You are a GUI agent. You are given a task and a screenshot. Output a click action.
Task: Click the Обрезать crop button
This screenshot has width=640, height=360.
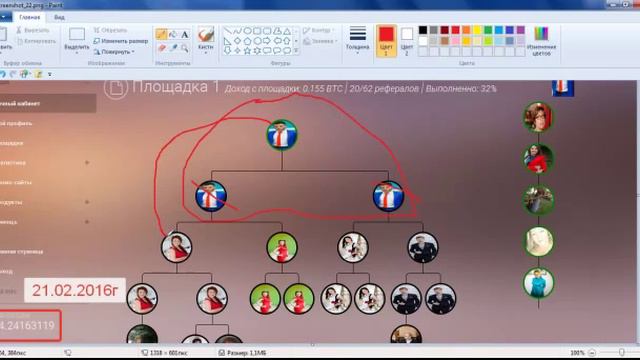point(110,30)
